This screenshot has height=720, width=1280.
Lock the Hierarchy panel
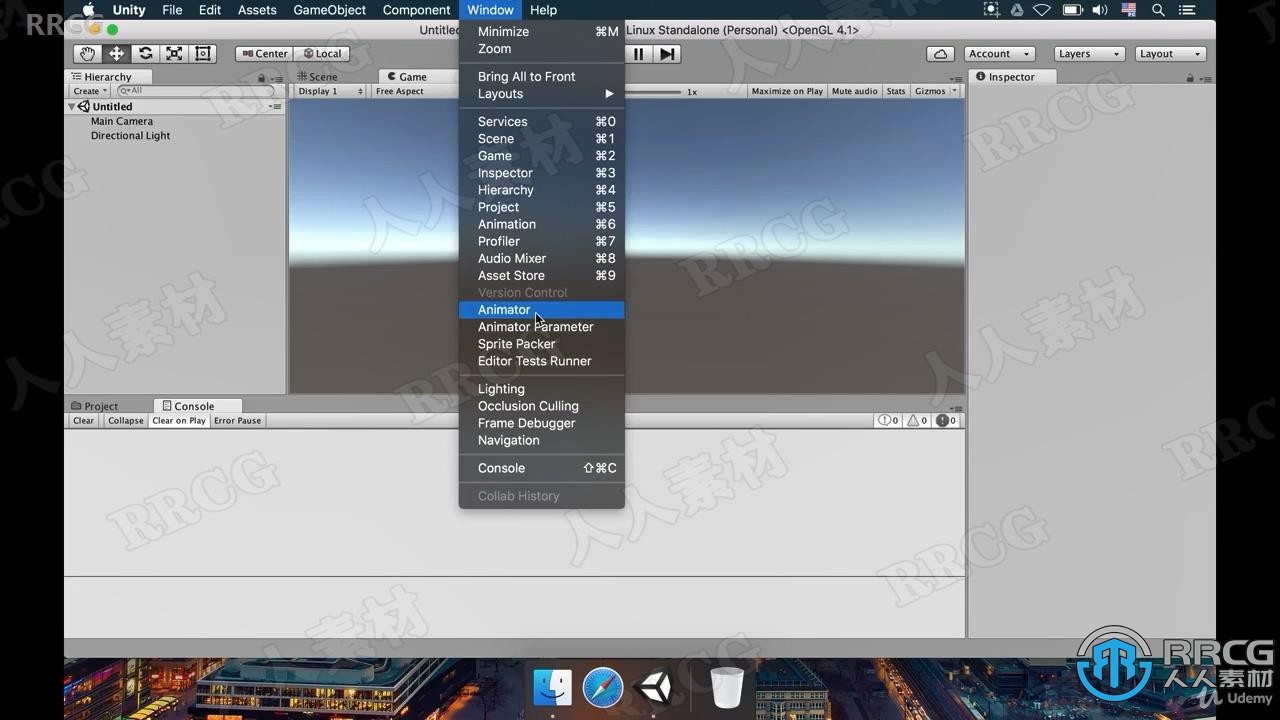click(x=262, y=77)
